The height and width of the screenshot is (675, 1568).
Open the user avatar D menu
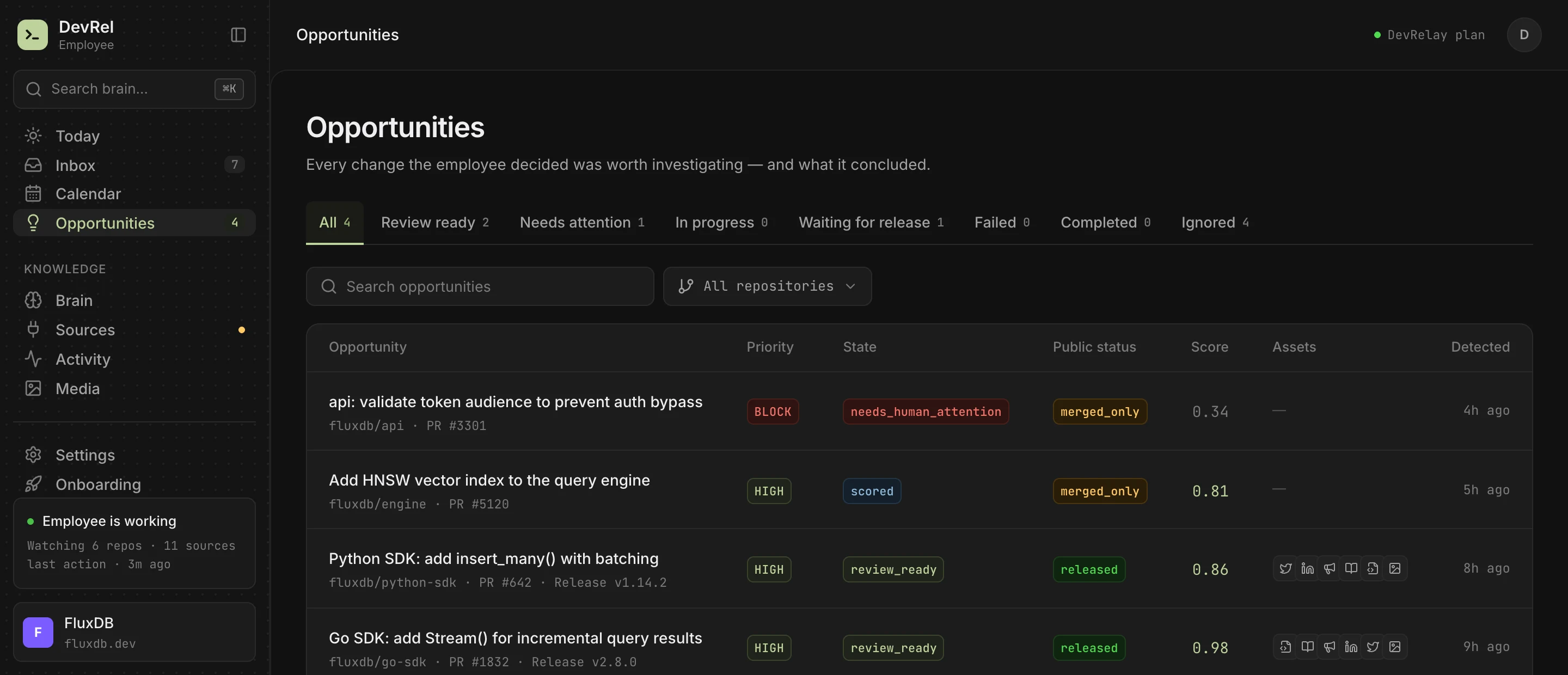click(x=1523, y=35)
